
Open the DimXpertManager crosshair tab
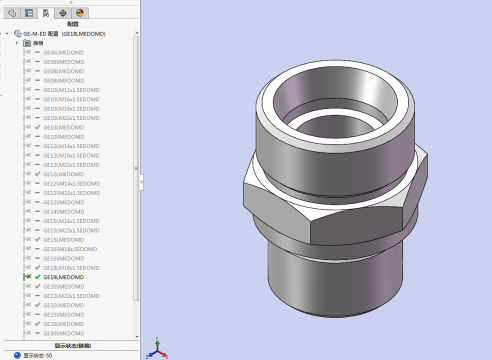pos(63,13)
